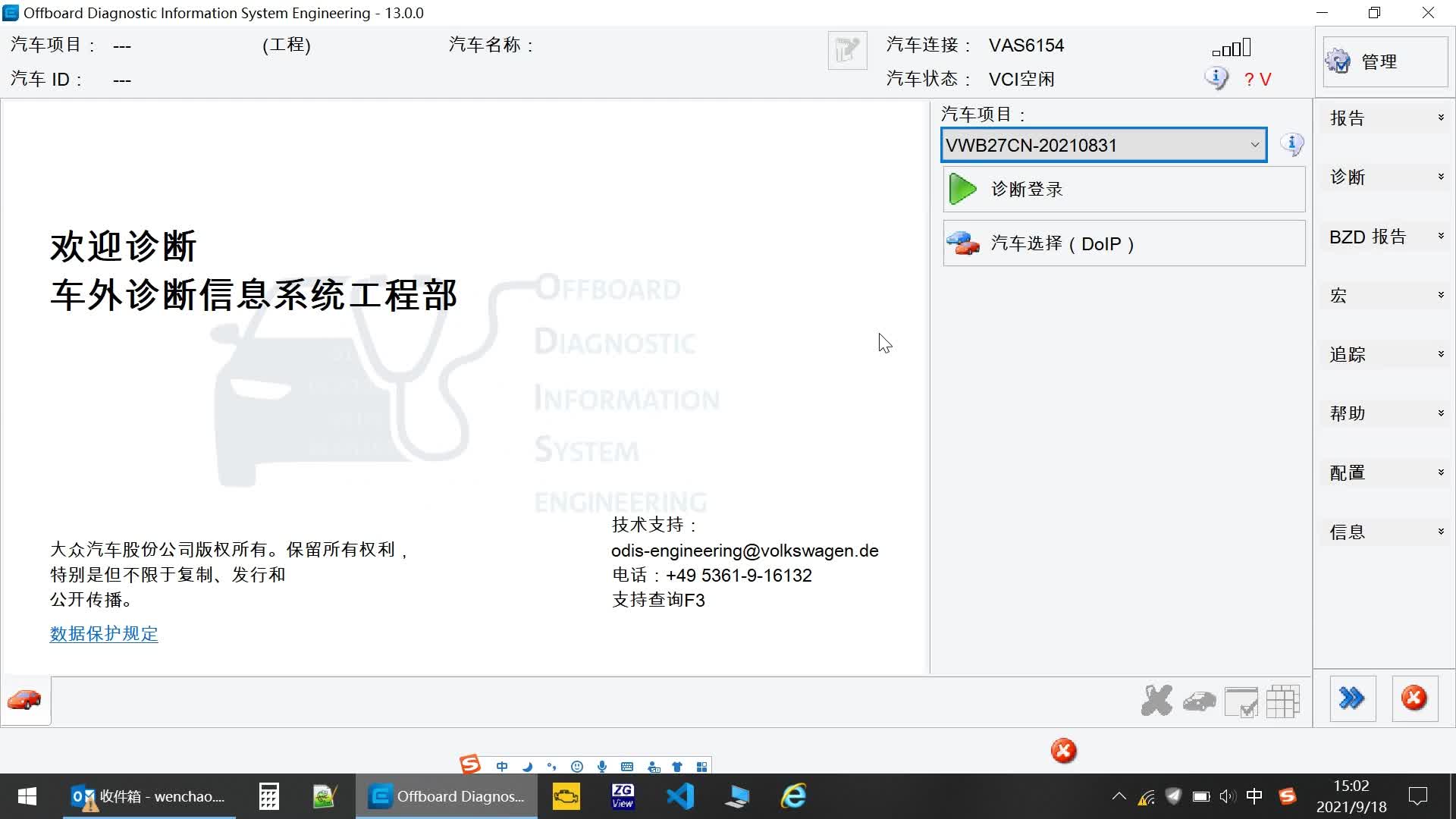
Task: Toggle the 中 language indicator in tray
Action: tap(1254, 796)
